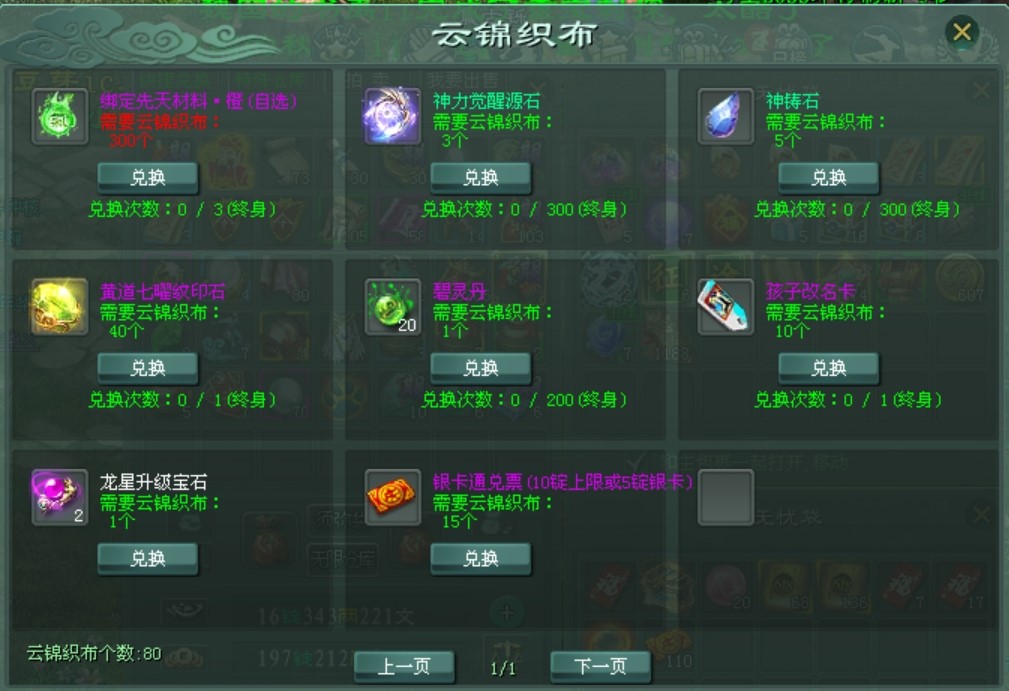The height and width of the screenshot is (691, 1009).
Task: Click 兑换 under 龙星升级宝石
Action: pyautogui.click(x=148, y=558)
